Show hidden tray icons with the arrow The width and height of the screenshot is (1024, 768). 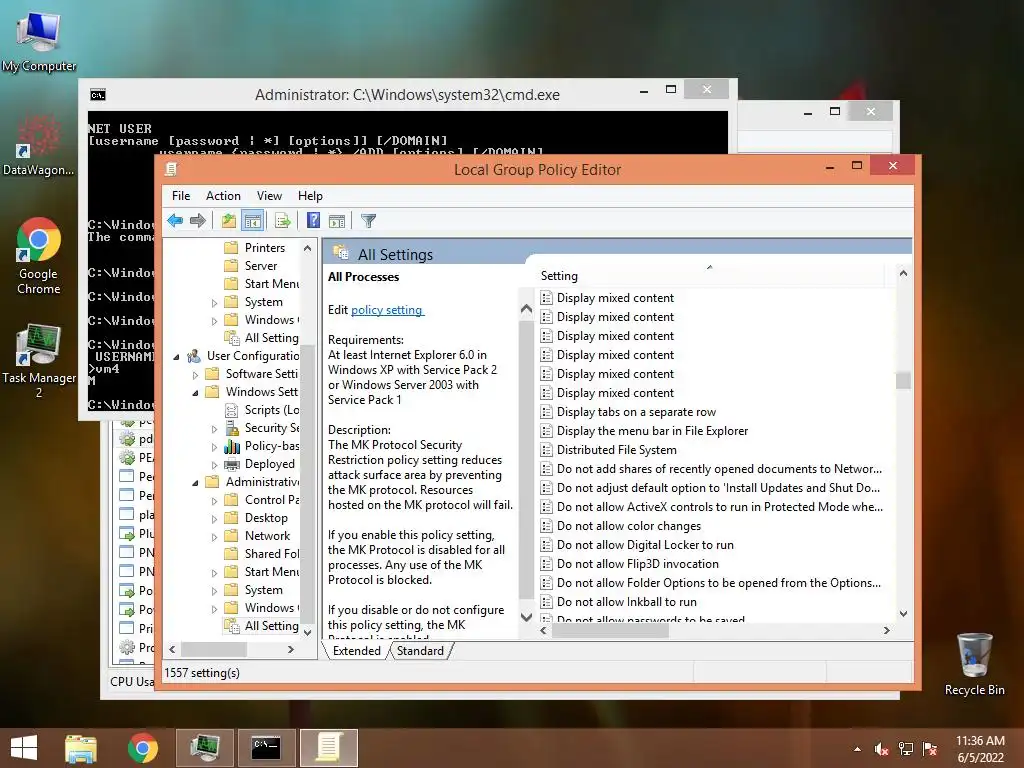click(x=857, y=749)
